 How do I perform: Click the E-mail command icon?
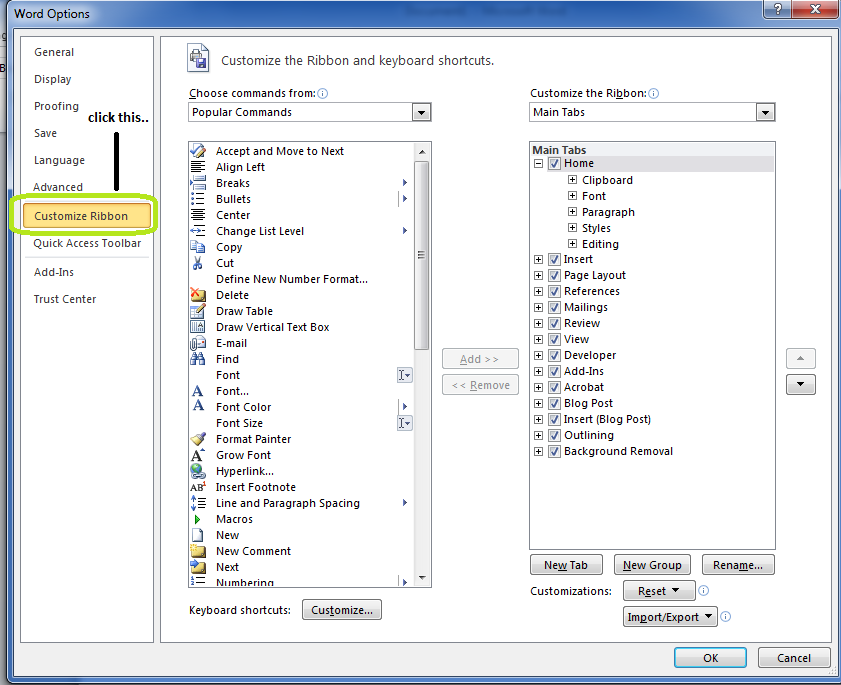(198, 343)
